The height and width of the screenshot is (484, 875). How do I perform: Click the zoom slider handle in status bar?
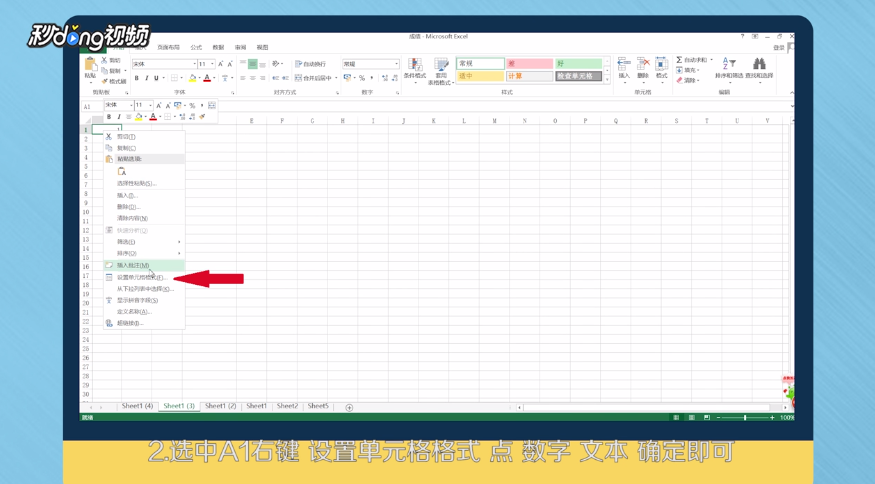click(x=745, y=418)
